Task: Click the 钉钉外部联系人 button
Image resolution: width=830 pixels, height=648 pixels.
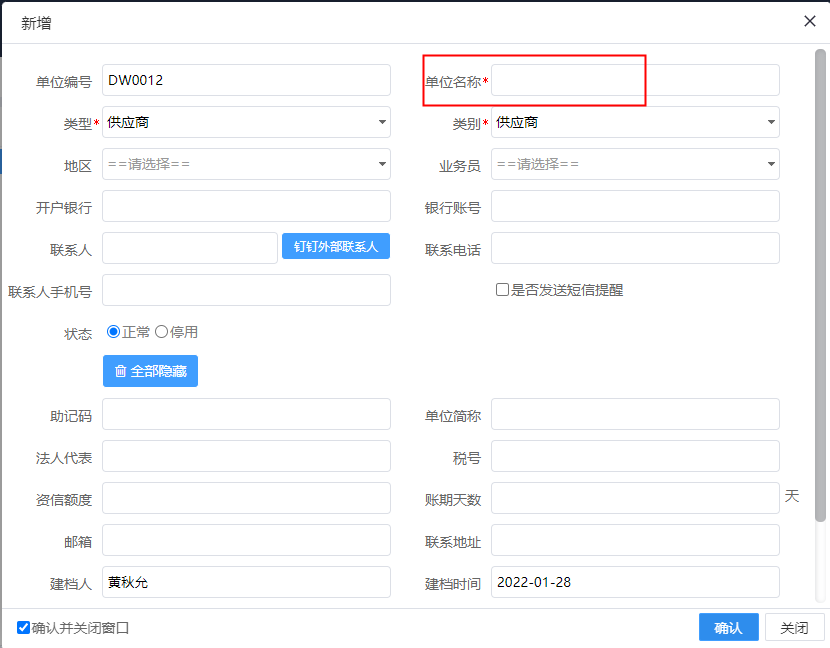Action: click(x=335, y=246)
